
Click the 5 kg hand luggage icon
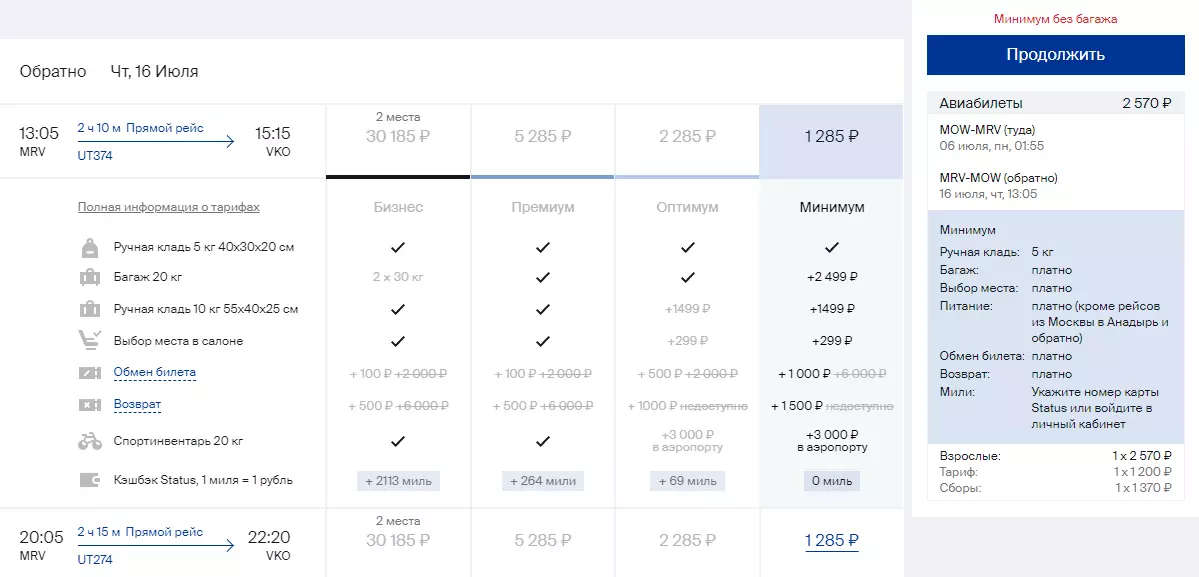click(x=90, y=247)
